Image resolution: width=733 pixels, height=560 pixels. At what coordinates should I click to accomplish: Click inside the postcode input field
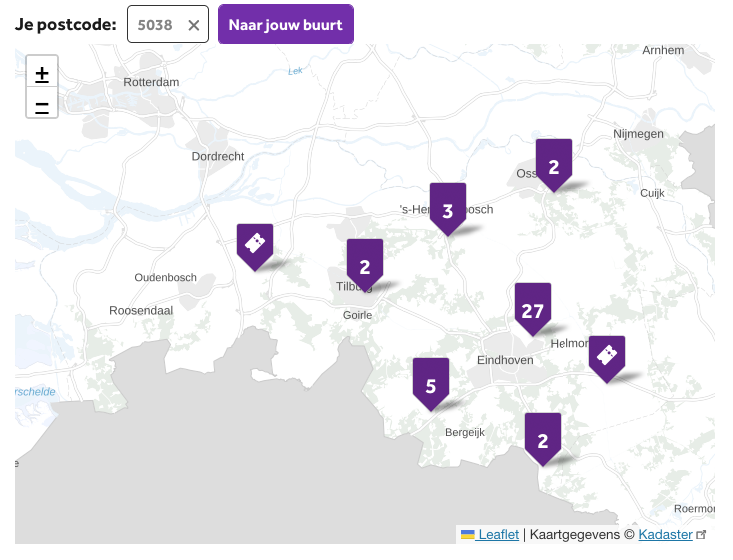pyautogui.click(x=156, y=25)
